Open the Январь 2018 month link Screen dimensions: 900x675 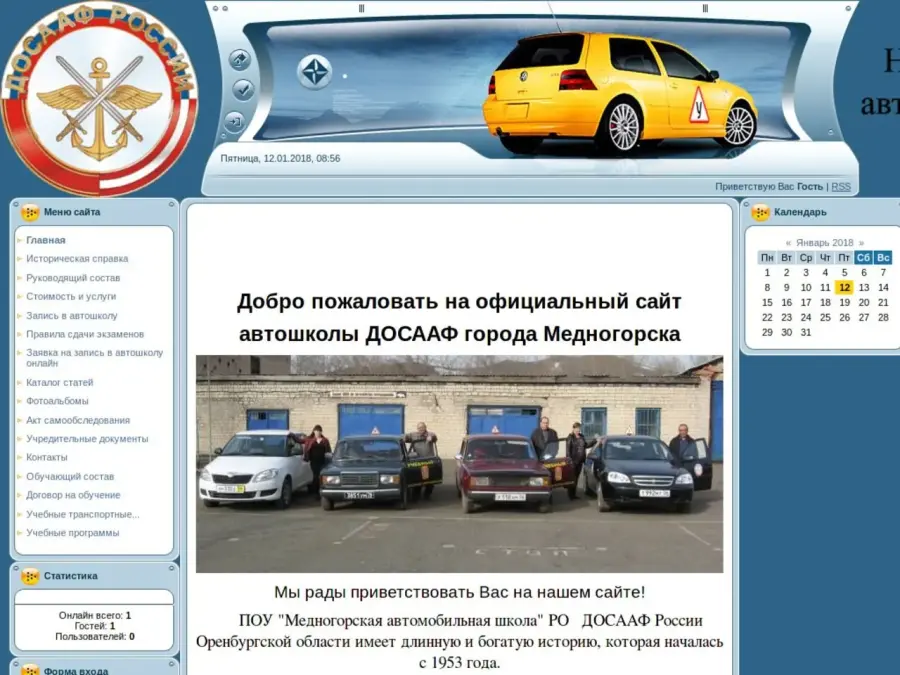(x=824, y=243)
